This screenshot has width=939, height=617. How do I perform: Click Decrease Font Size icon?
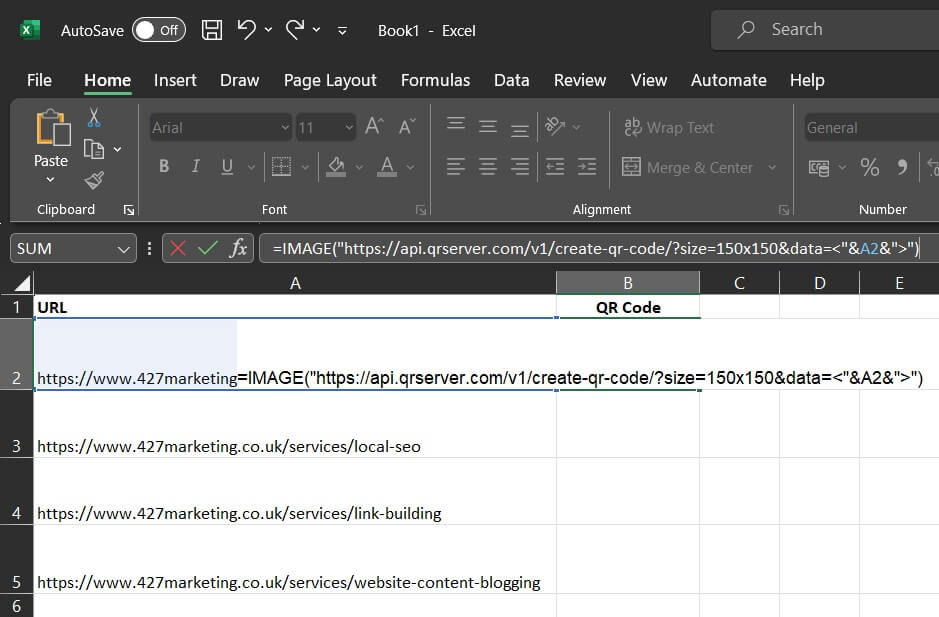point(407,126)
